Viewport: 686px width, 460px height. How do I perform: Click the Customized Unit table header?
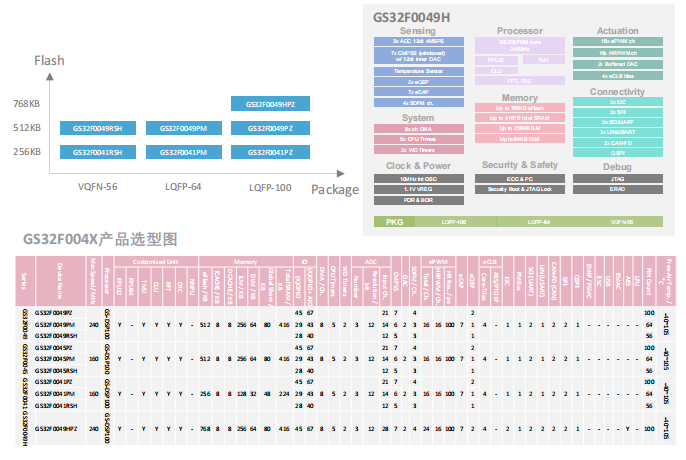[155, 262]
